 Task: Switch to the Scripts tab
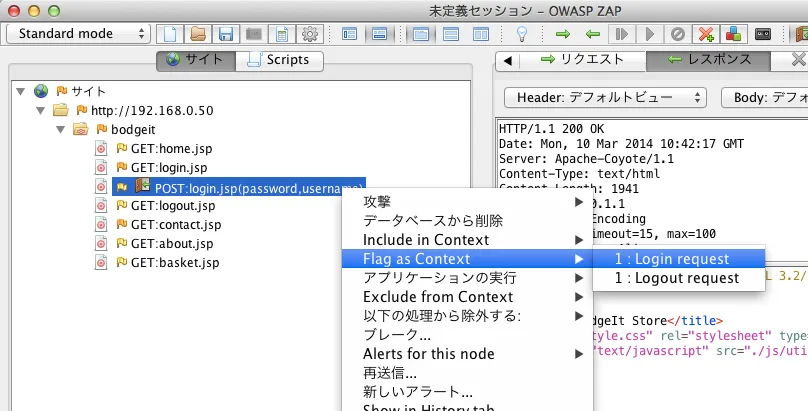(279, 60)
